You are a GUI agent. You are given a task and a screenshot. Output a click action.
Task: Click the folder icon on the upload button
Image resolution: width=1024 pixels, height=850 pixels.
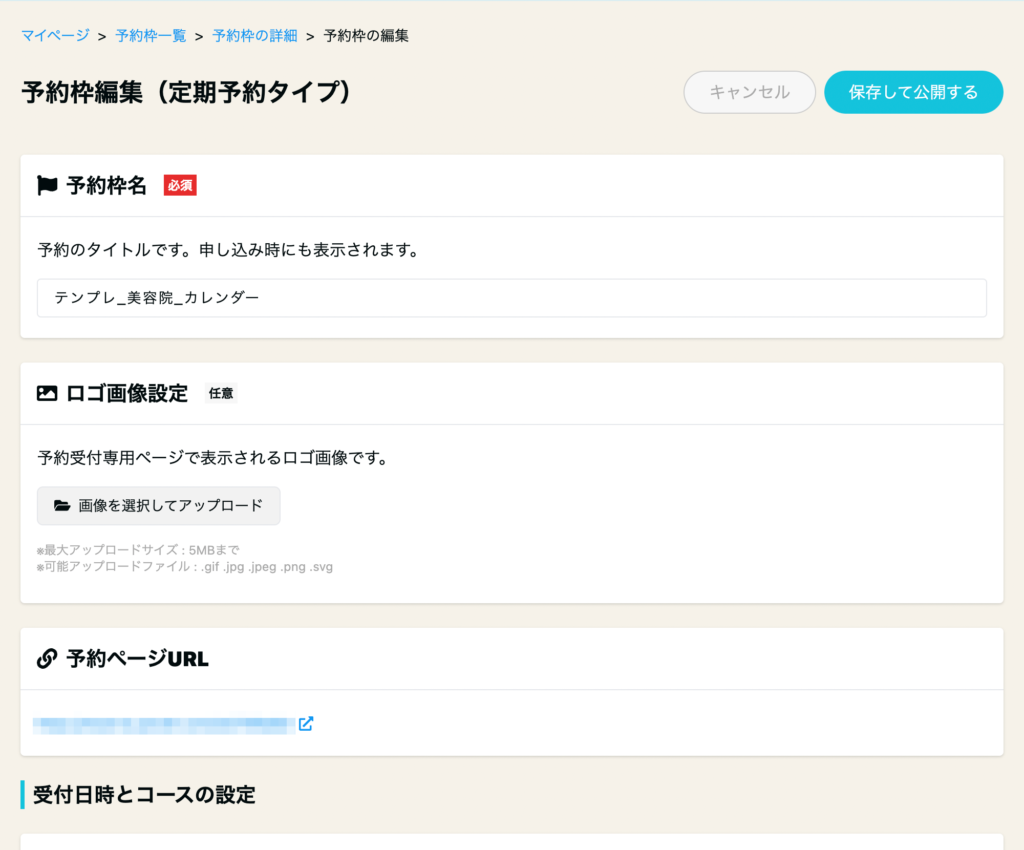tap(62, 506)
